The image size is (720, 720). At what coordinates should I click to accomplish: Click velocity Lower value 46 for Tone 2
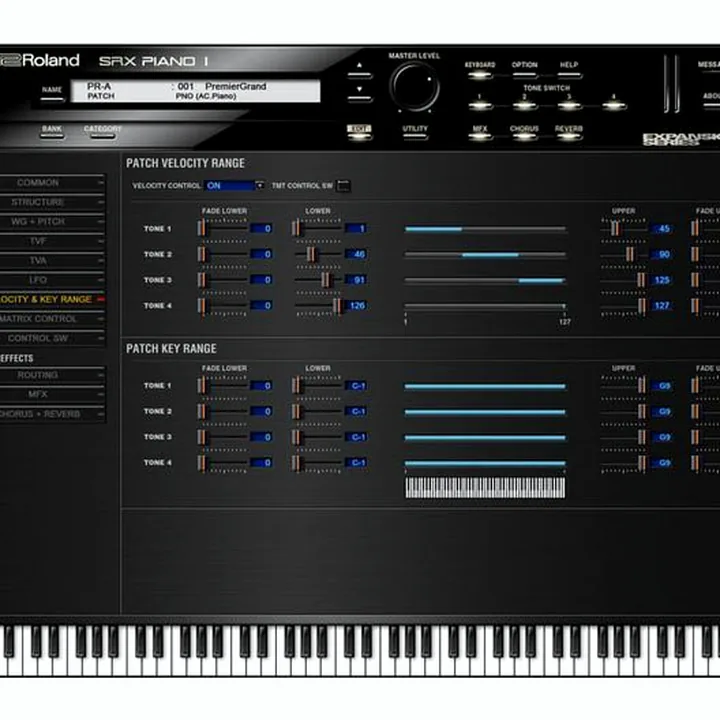click(356, 254)
